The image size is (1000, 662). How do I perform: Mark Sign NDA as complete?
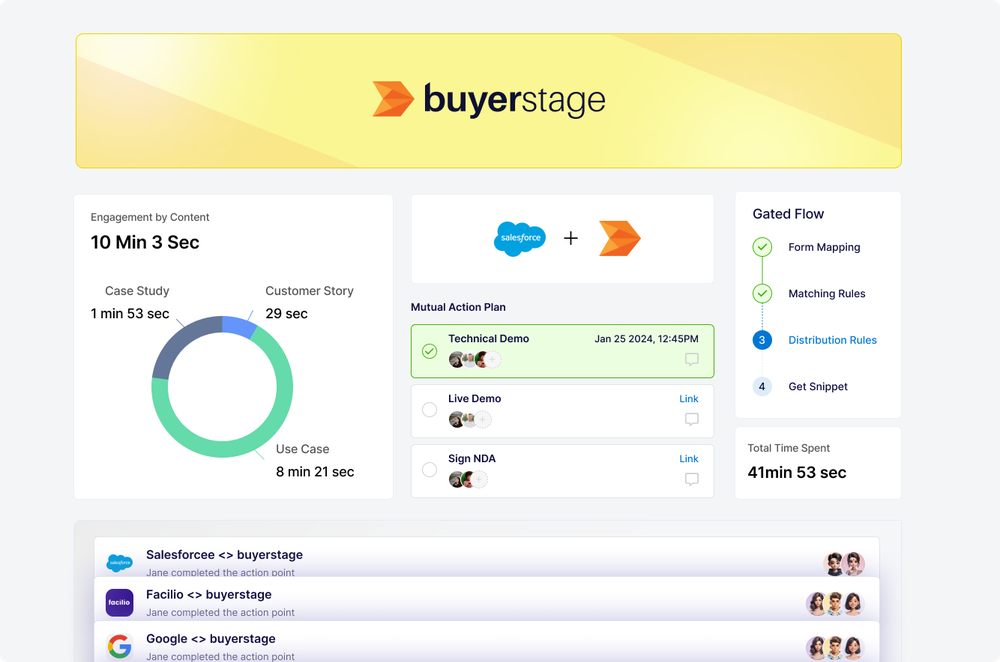point(430,470)
